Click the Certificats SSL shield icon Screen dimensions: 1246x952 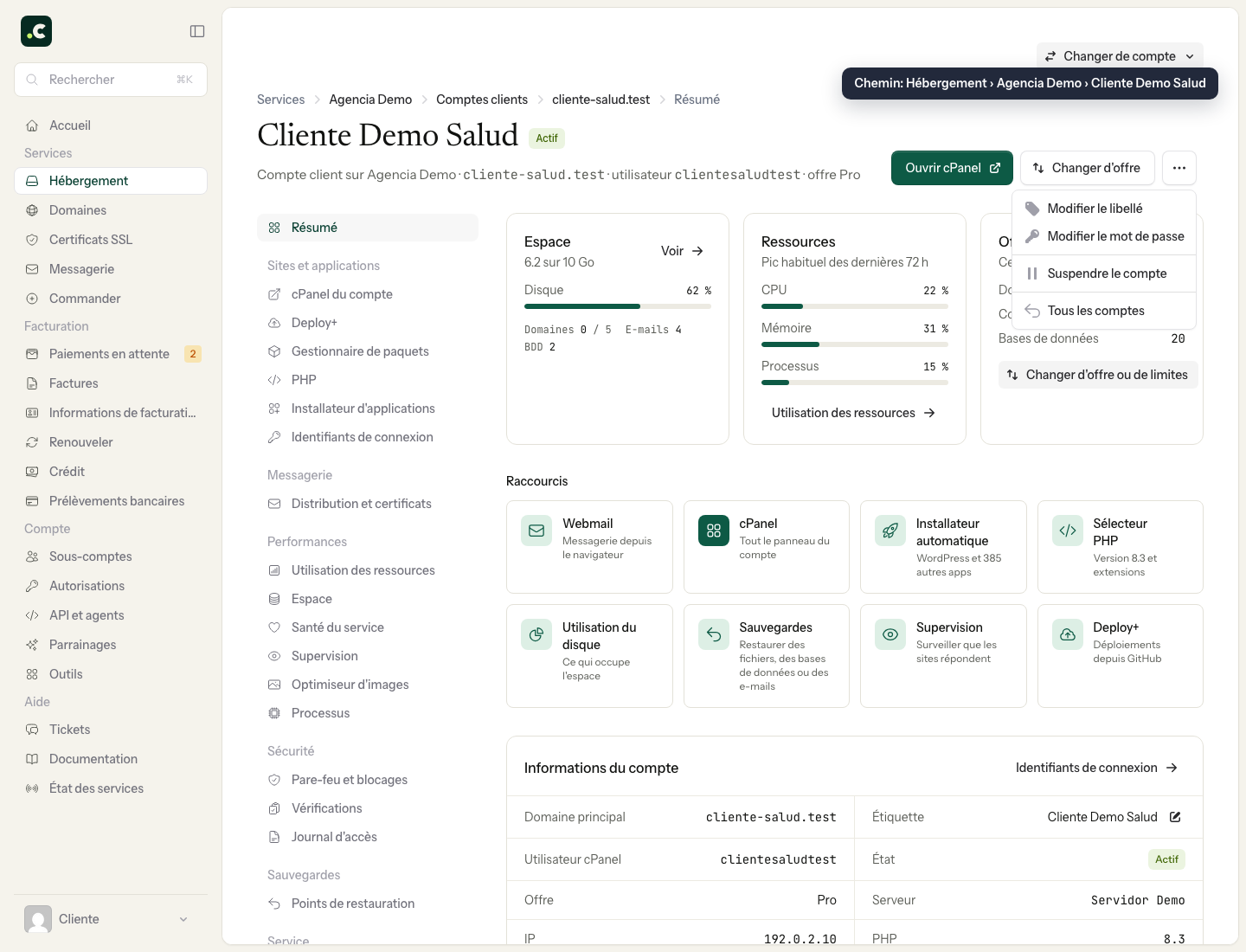click(32, 240)
